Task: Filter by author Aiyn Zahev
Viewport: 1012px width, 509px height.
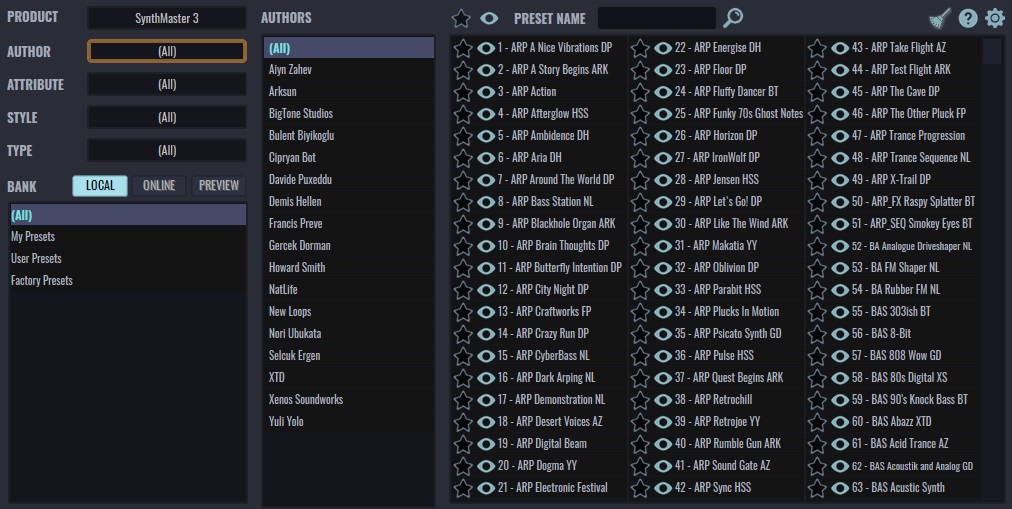Action: 349,70
